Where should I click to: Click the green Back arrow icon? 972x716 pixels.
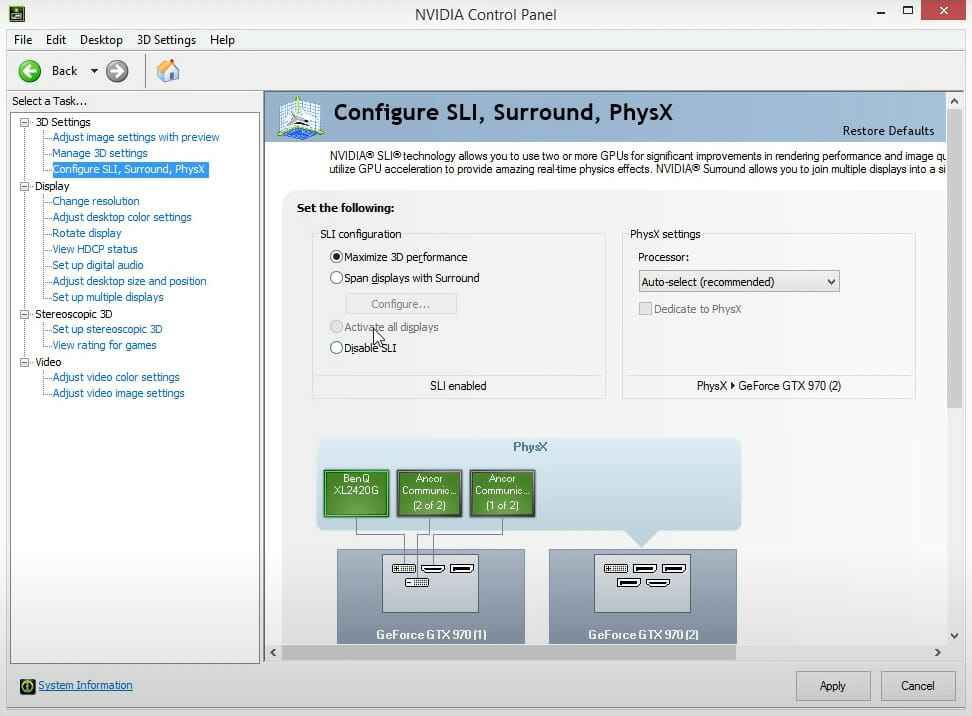[x=30, y=71]
